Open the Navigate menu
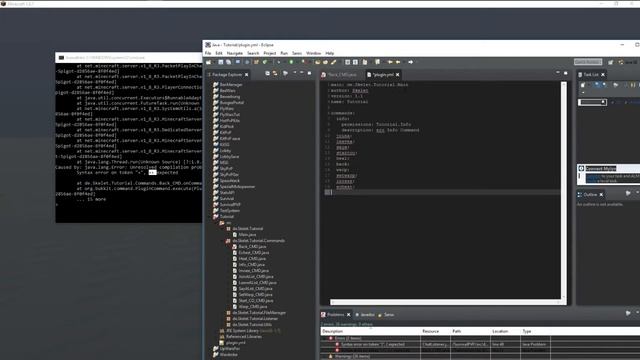The image size is (640, 360). coord(235,53)
